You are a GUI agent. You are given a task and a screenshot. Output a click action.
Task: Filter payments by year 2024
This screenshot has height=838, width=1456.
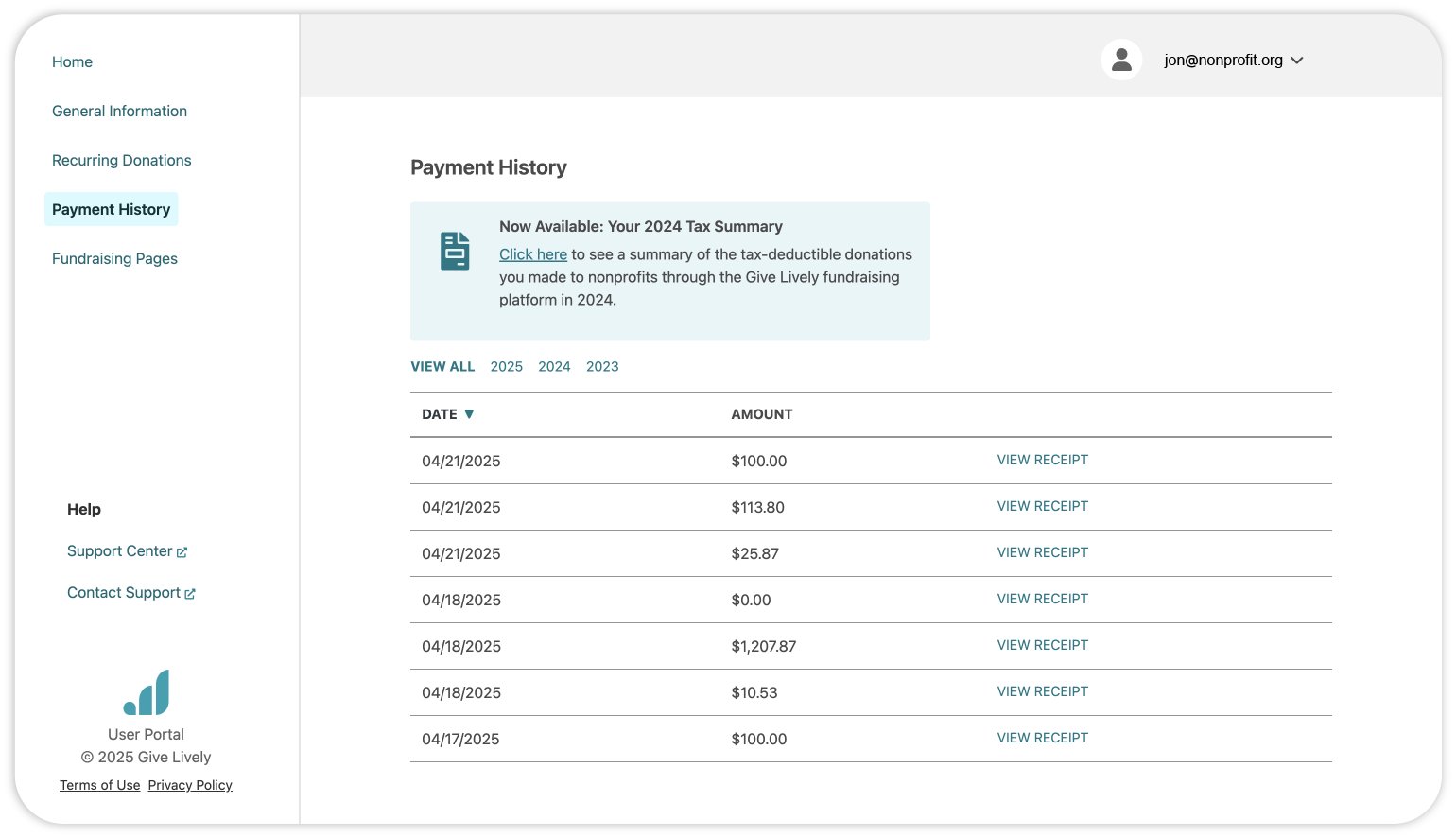[x=554, y=366]
